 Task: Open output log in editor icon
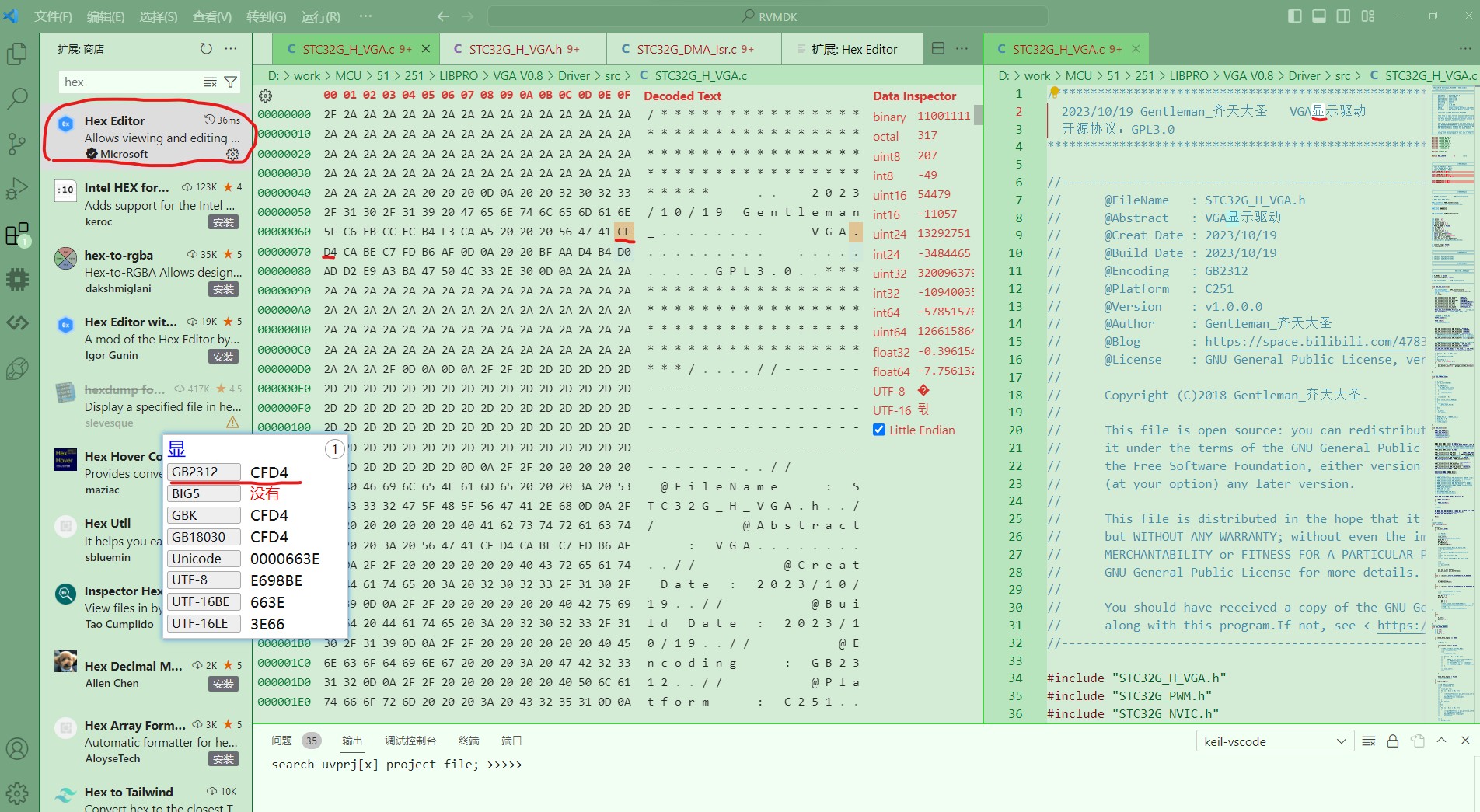point(1418,741)
